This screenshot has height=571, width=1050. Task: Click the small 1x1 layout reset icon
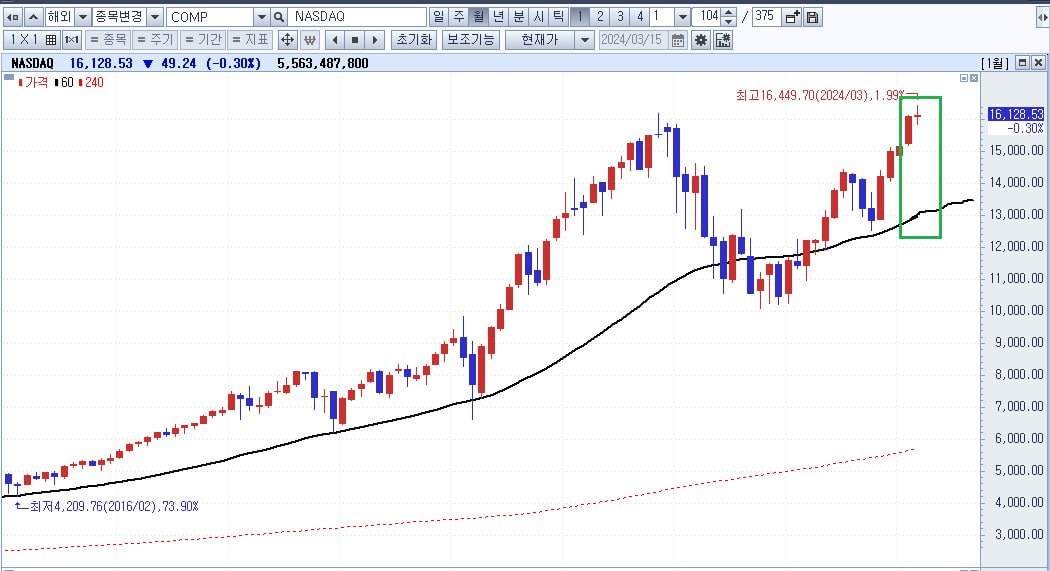click(72, 40)
